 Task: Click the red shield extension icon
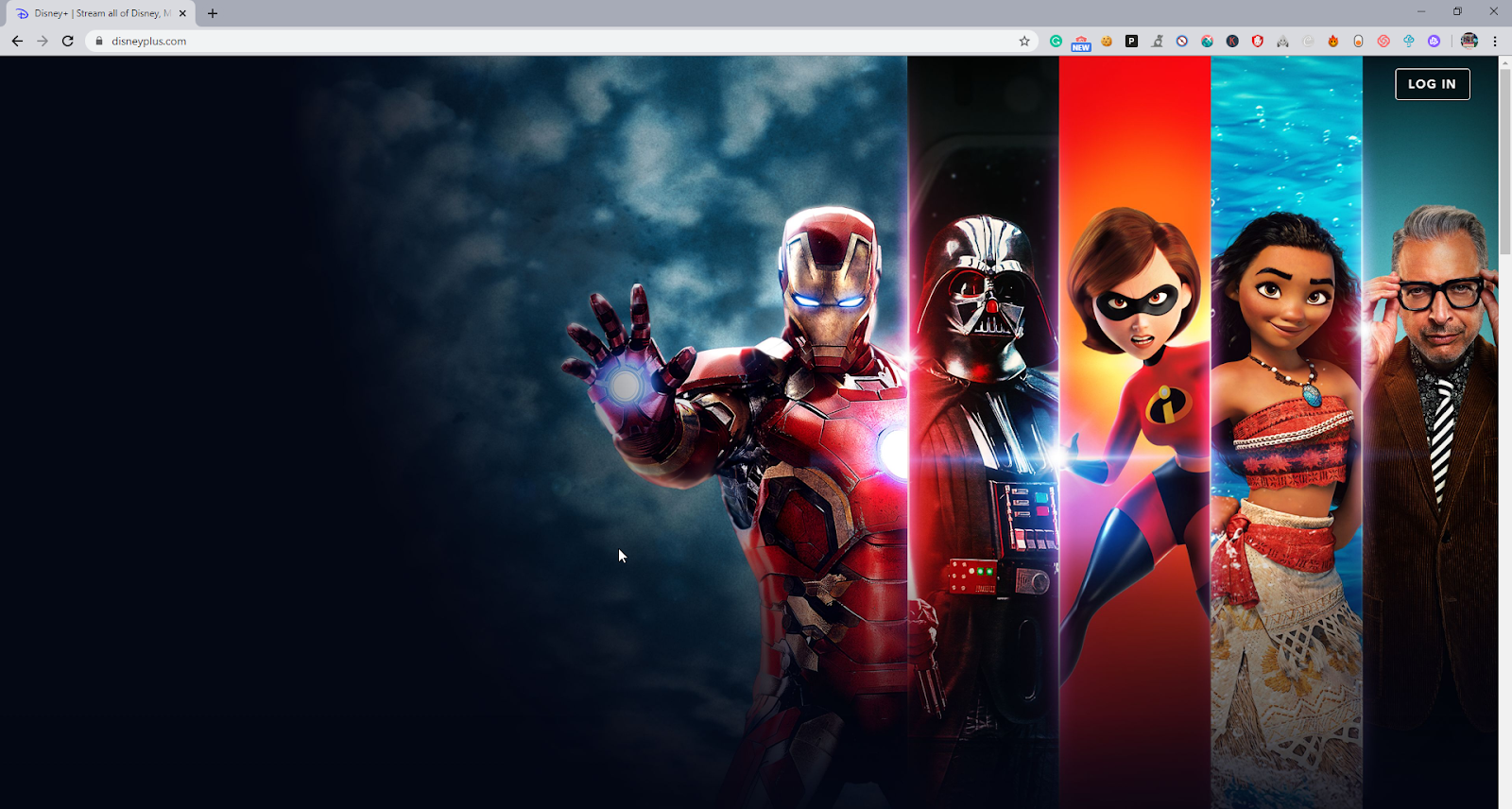(x=1258, y=41)
